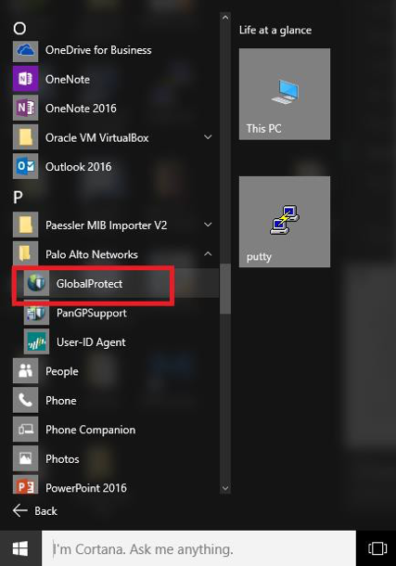Click the Photos app icon

(x=25, y=459)
